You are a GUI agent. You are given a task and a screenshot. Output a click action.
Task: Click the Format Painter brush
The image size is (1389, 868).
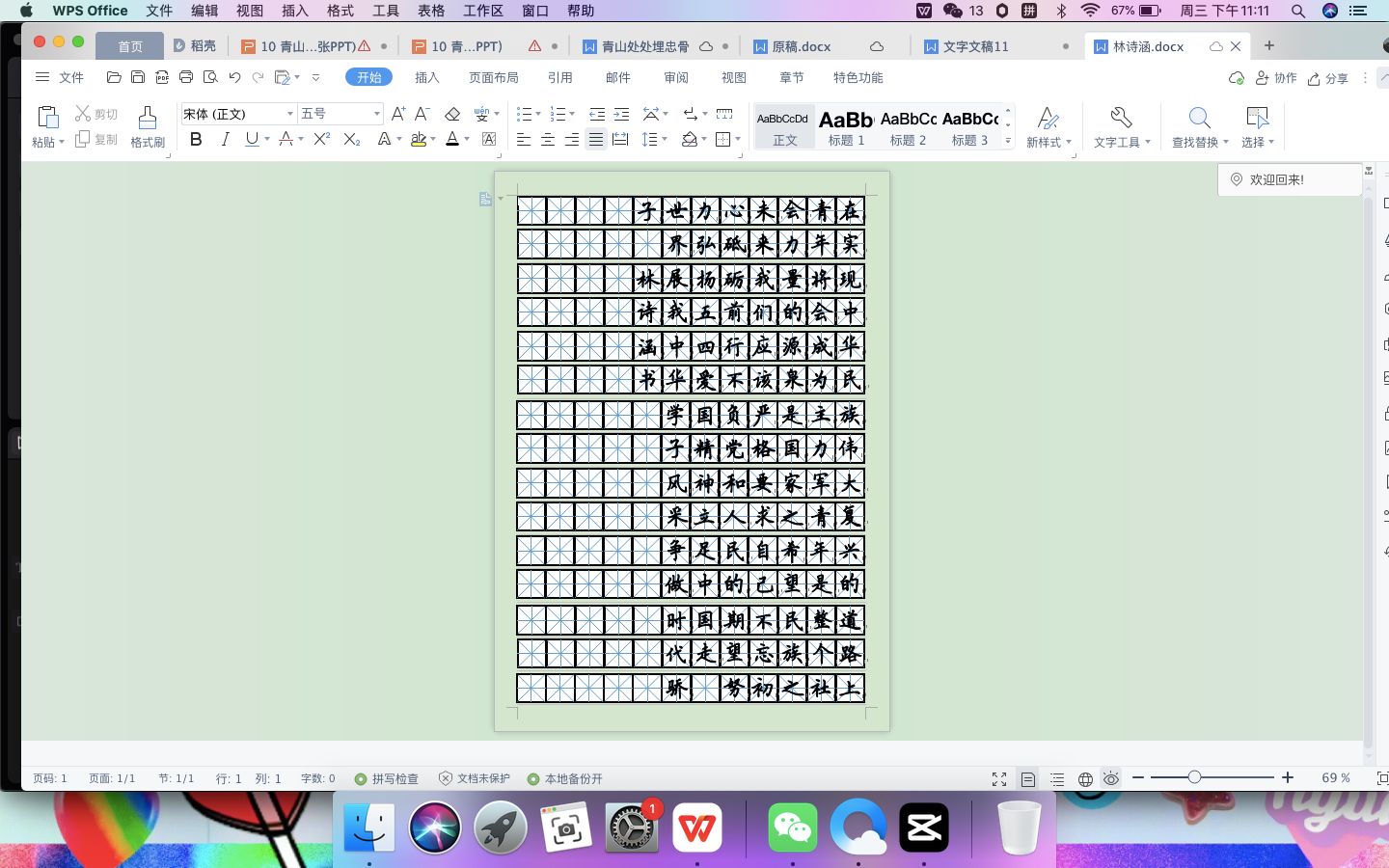coord(148,118)
